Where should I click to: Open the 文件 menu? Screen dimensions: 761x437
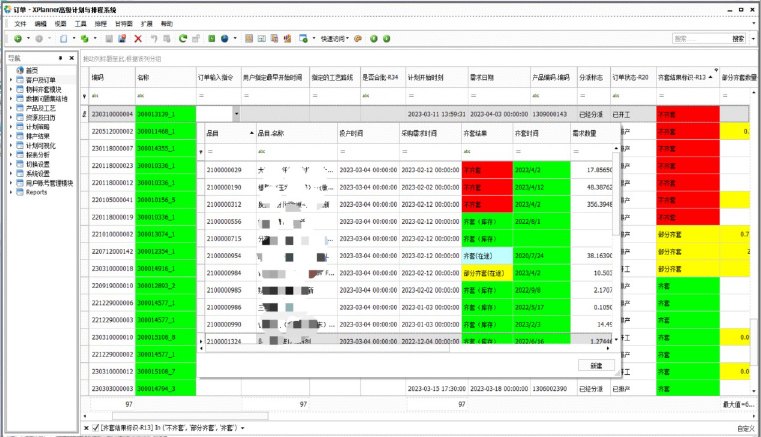(x=20, y=23)
